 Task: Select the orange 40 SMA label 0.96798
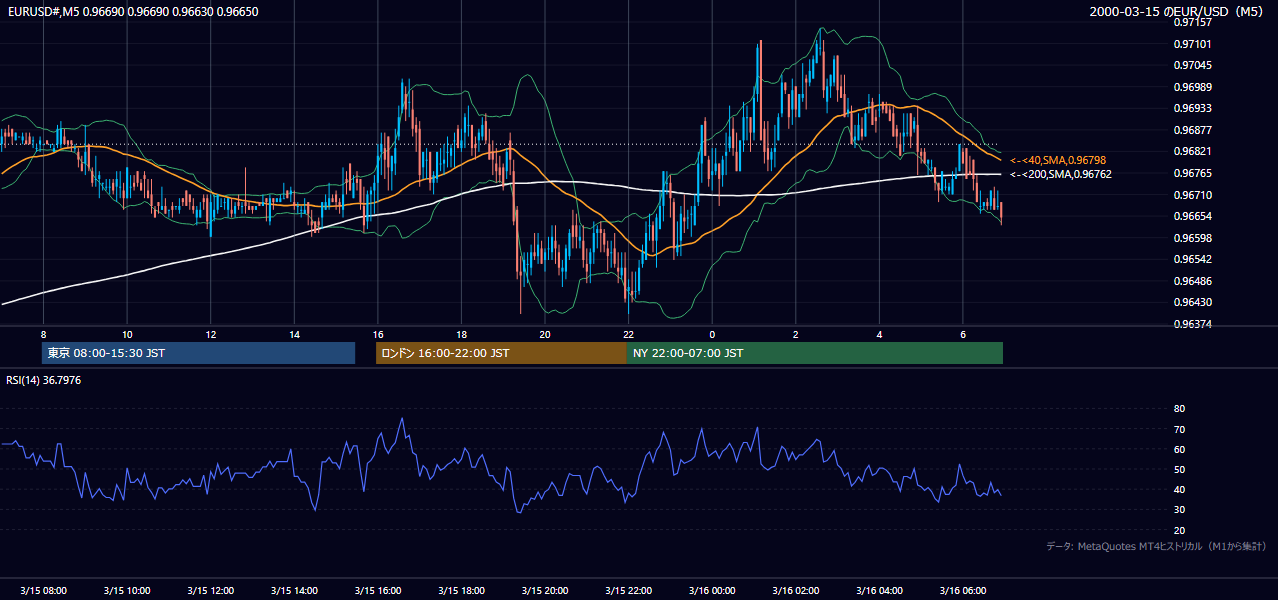1058,160
